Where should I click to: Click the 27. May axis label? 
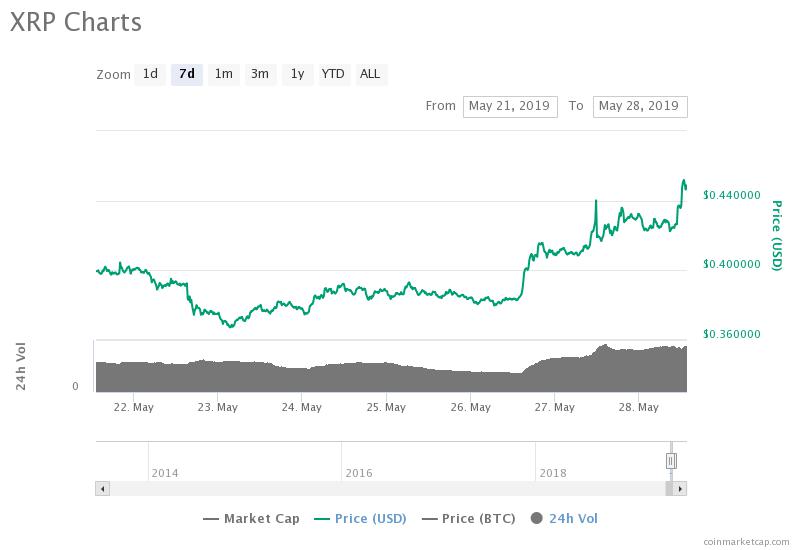[x=555, y=407]
